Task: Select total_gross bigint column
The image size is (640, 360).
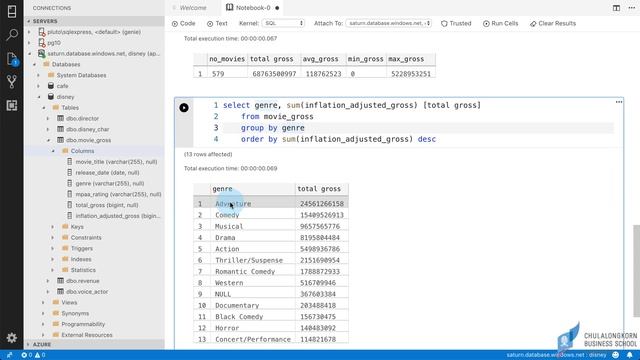Action: click(x=107, y=205)
